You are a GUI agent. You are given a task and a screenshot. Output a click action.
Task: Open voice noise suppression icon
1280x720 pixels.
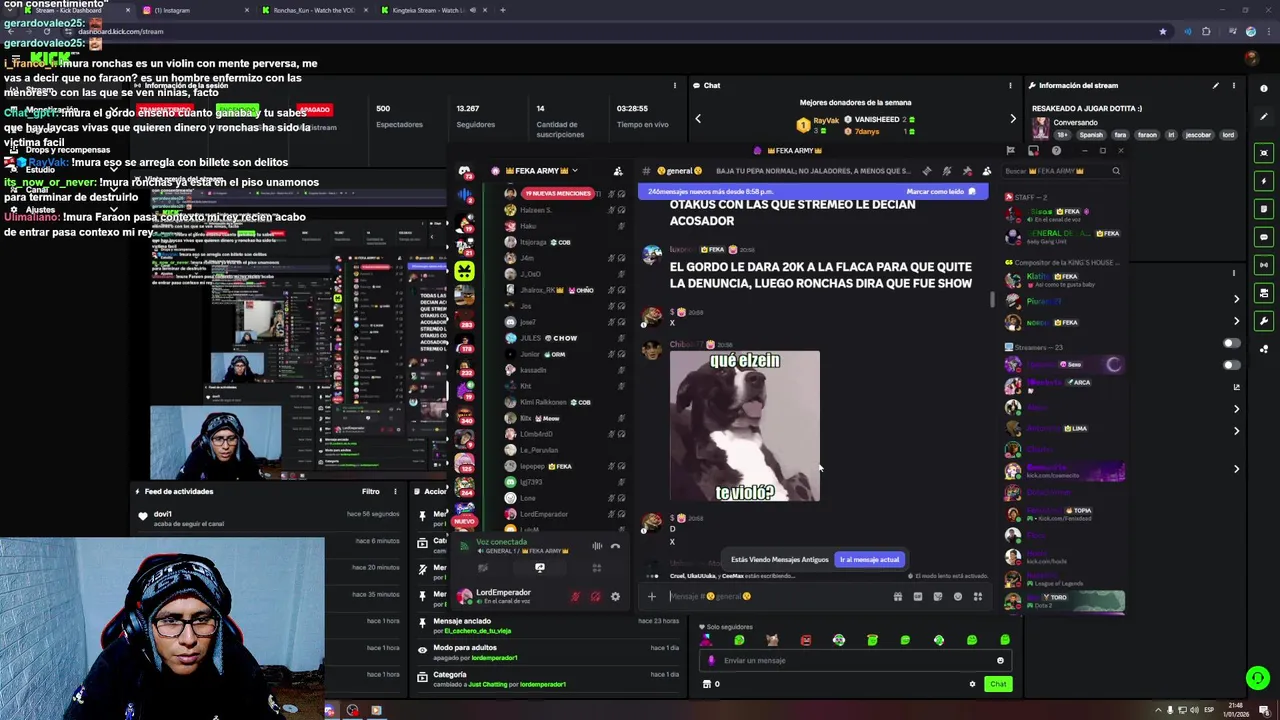[597, 546]
